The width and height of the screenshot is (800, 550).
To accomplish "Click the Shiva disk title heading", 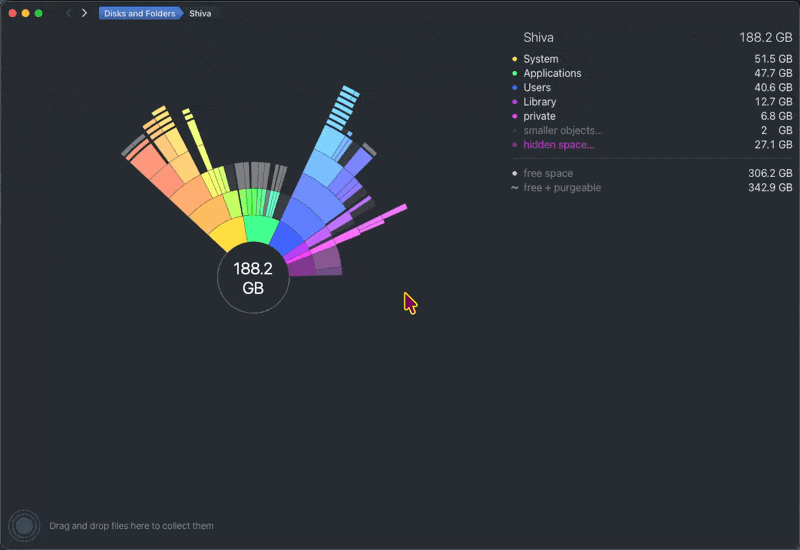I will pos(538,37).
